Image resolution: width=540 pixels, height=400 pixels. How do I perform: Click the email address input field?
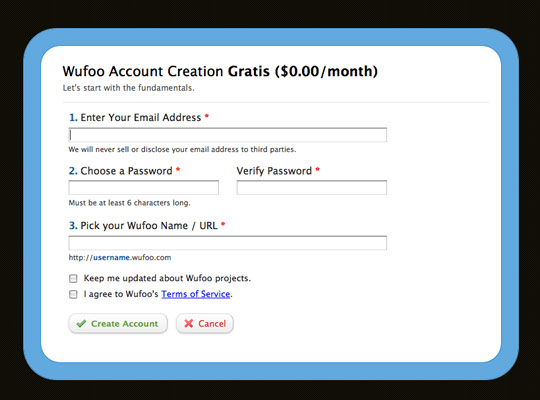coord(228,135)
